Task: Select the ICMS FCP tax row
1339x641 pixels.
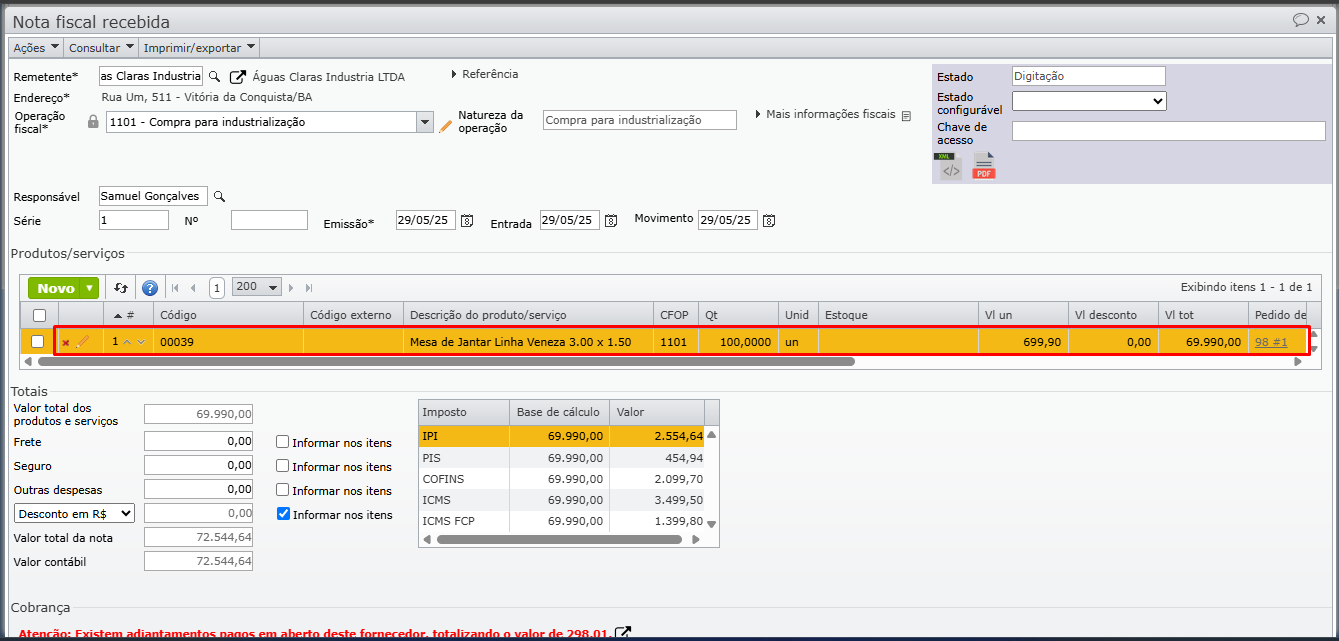Action: pyautogui.click(x=561, y=520)
